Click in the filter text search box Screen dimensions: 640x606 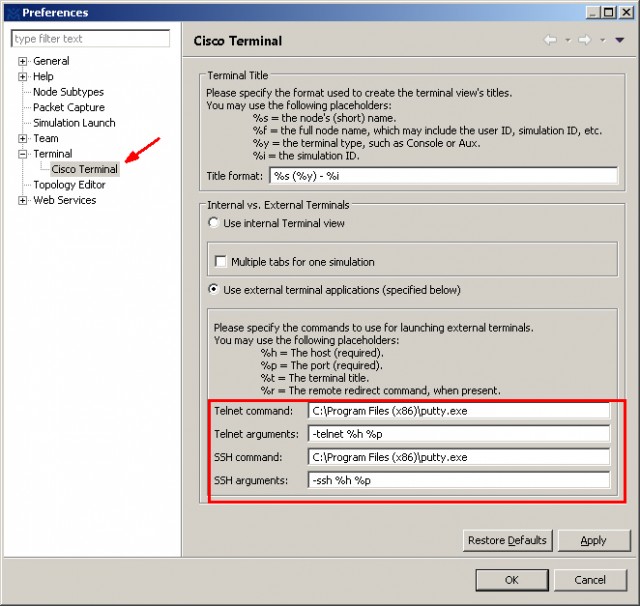(90, 39)
